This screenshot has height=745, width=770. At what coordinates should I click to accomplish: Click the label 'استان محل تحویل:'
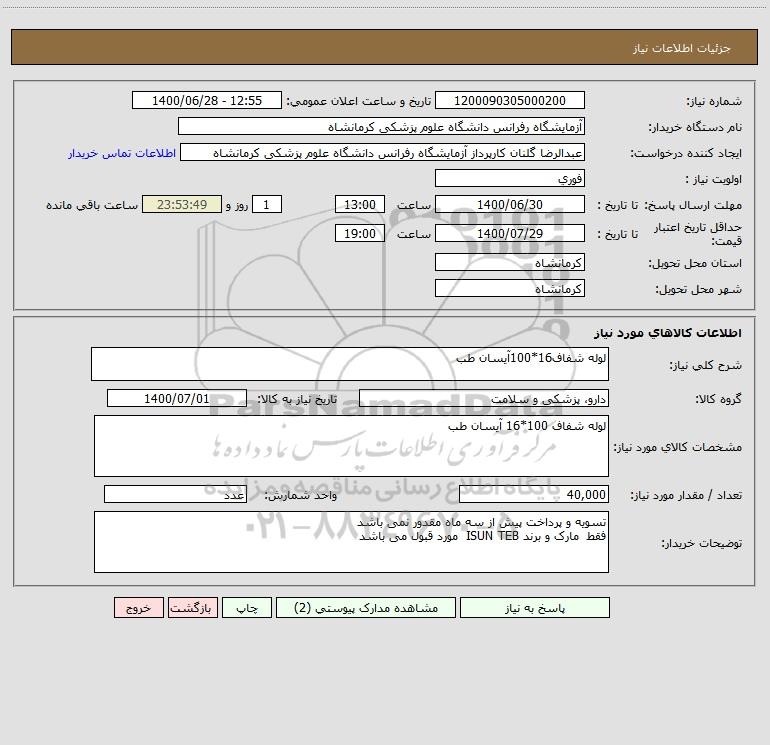coord(695,263)
